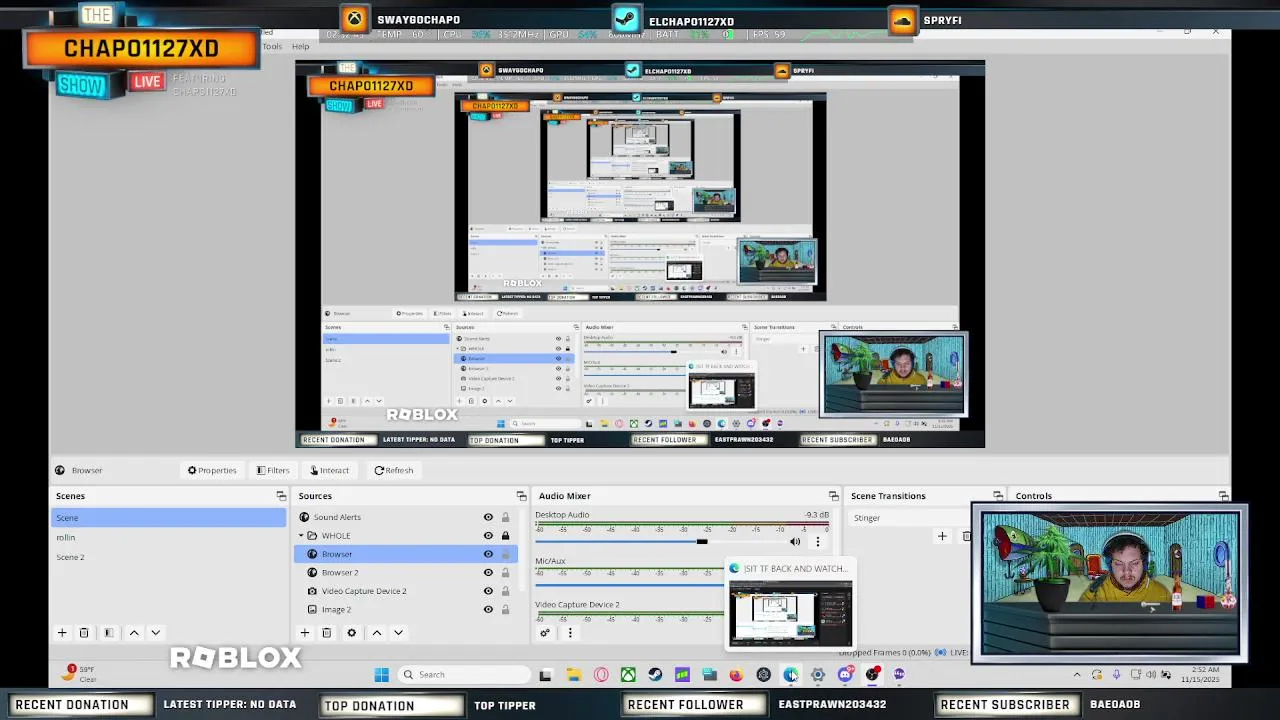Collapse the WHOLE group
The width and height of the screenshot is (1280, 720).
tap(300, 536)
